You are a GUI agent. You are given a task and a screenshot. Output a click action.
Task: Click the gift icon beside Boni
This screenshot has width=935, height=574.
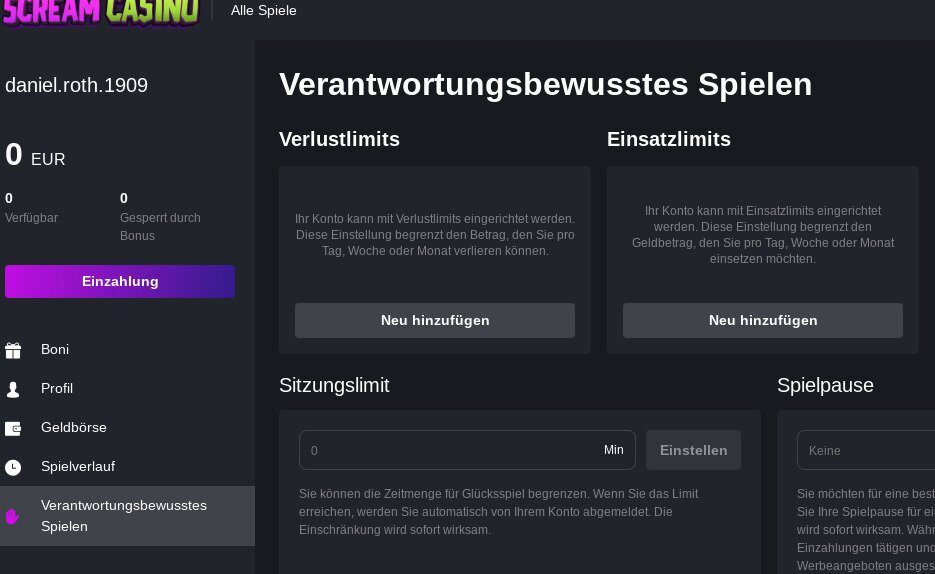coord(13,350)
